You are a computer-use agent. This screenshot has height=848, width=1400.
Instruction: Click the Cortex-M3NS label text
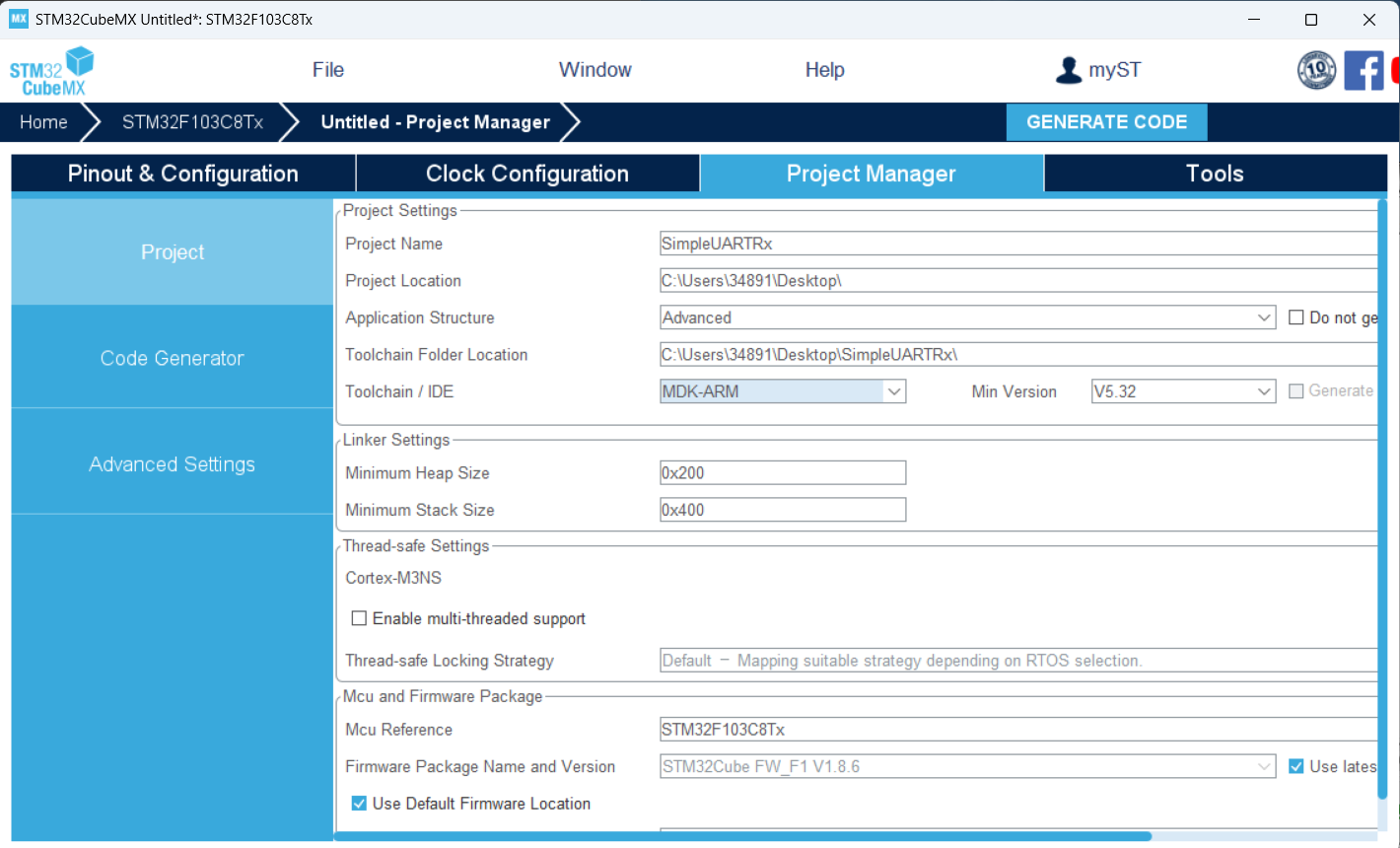tap(393, 578)
